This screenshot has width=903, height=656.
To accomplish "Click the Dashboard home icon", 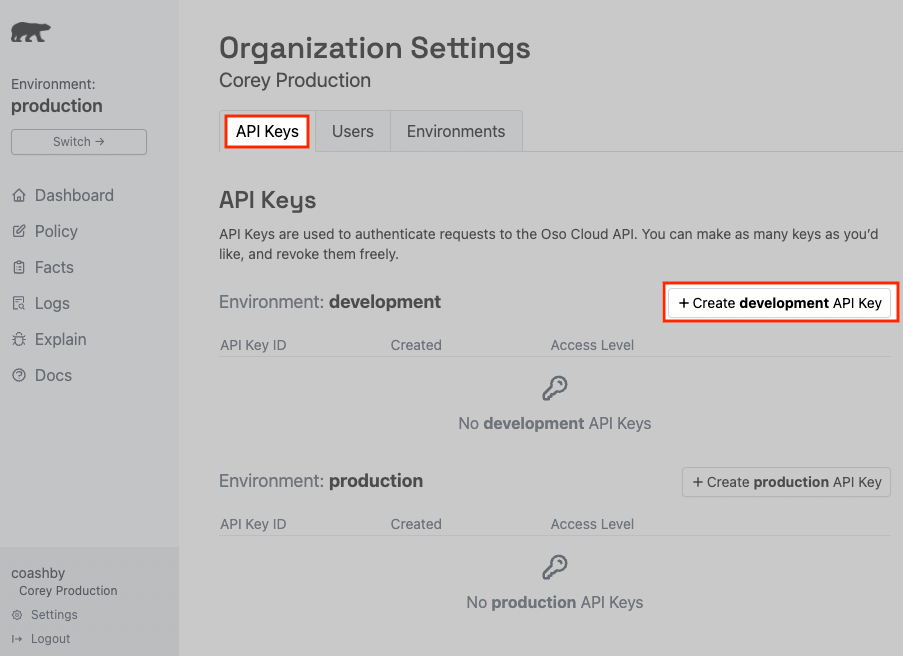I will click(x=18, y=196).
